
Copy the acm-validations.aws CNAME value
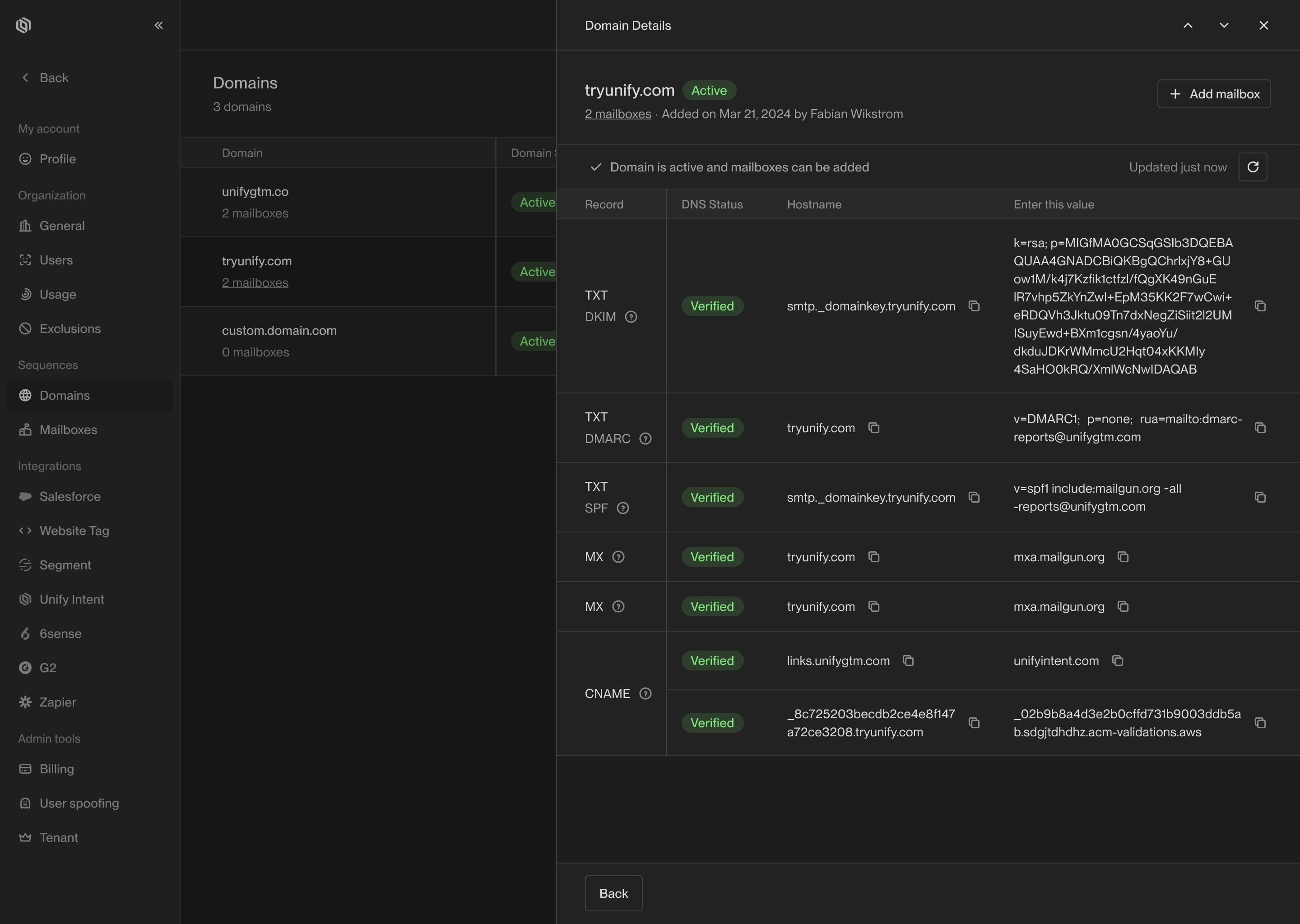1260,723
